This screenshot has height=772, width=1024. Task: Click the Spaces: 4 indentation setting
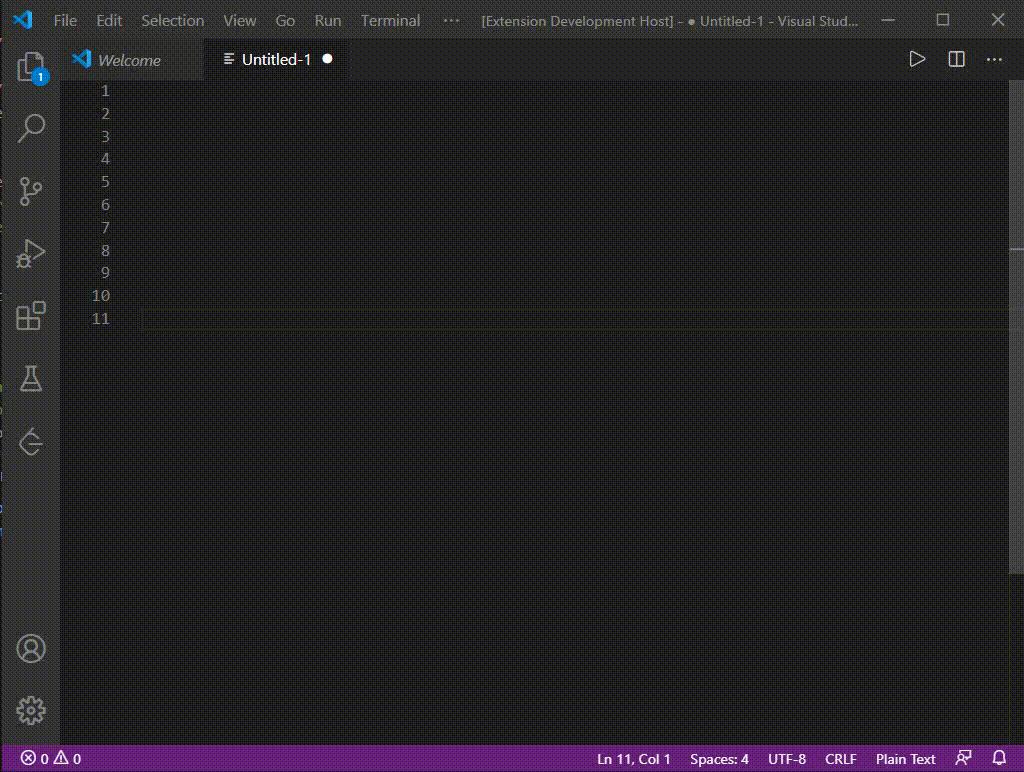pos(719,759)
